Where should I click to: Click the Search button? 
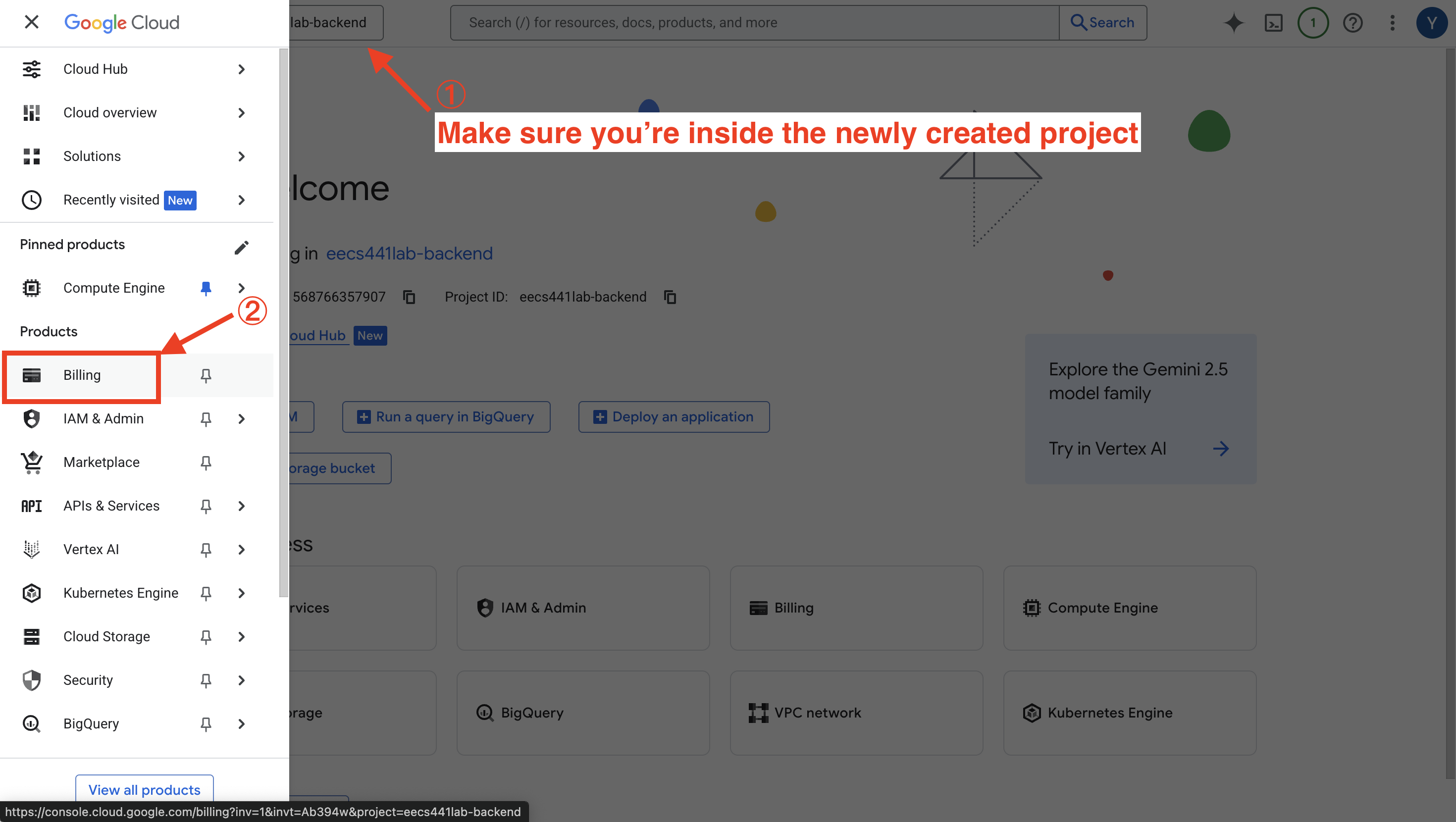pyautogui.click(x=1102, y=23)
